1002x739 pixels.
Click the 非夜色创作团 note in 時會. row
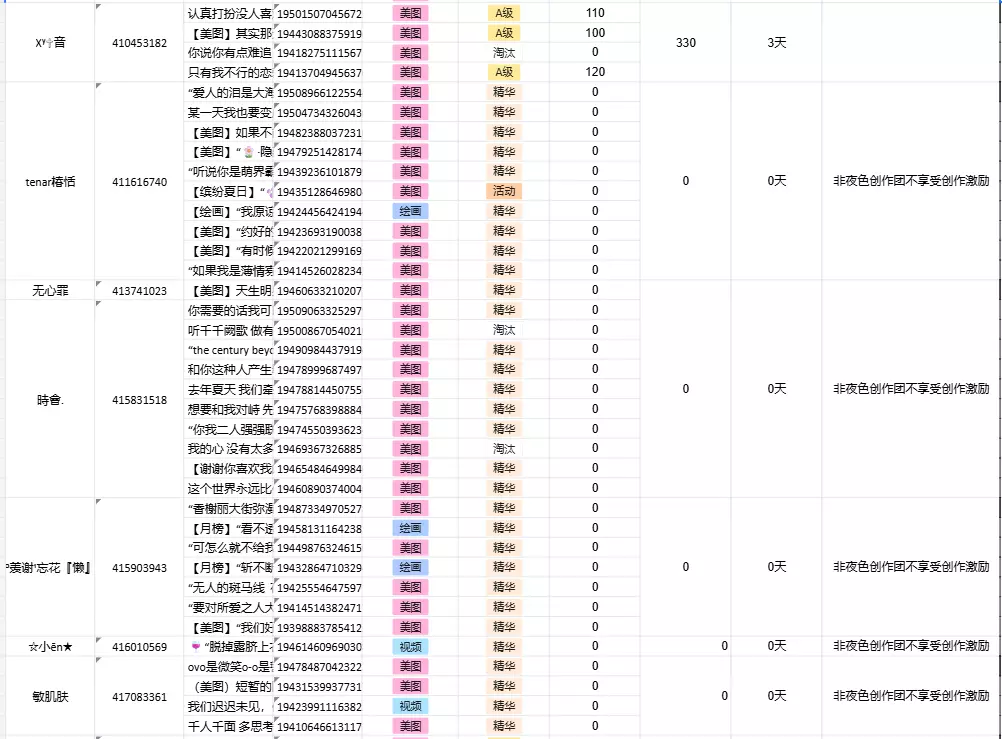coord(911,389)
